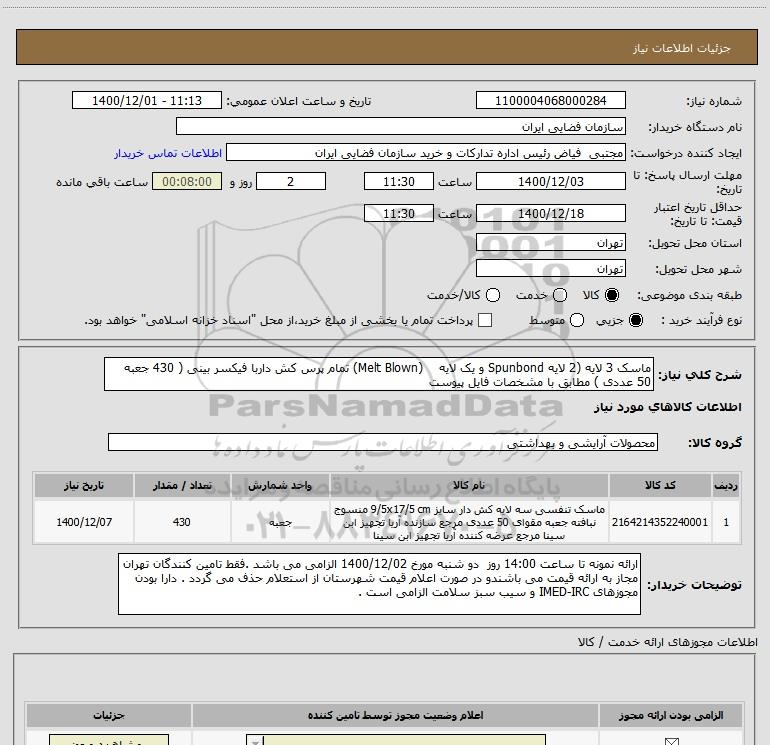Click اعلام وضعیت مجوز column header
The height and width of the screenshot is (745, 770).
click(395, 715)
